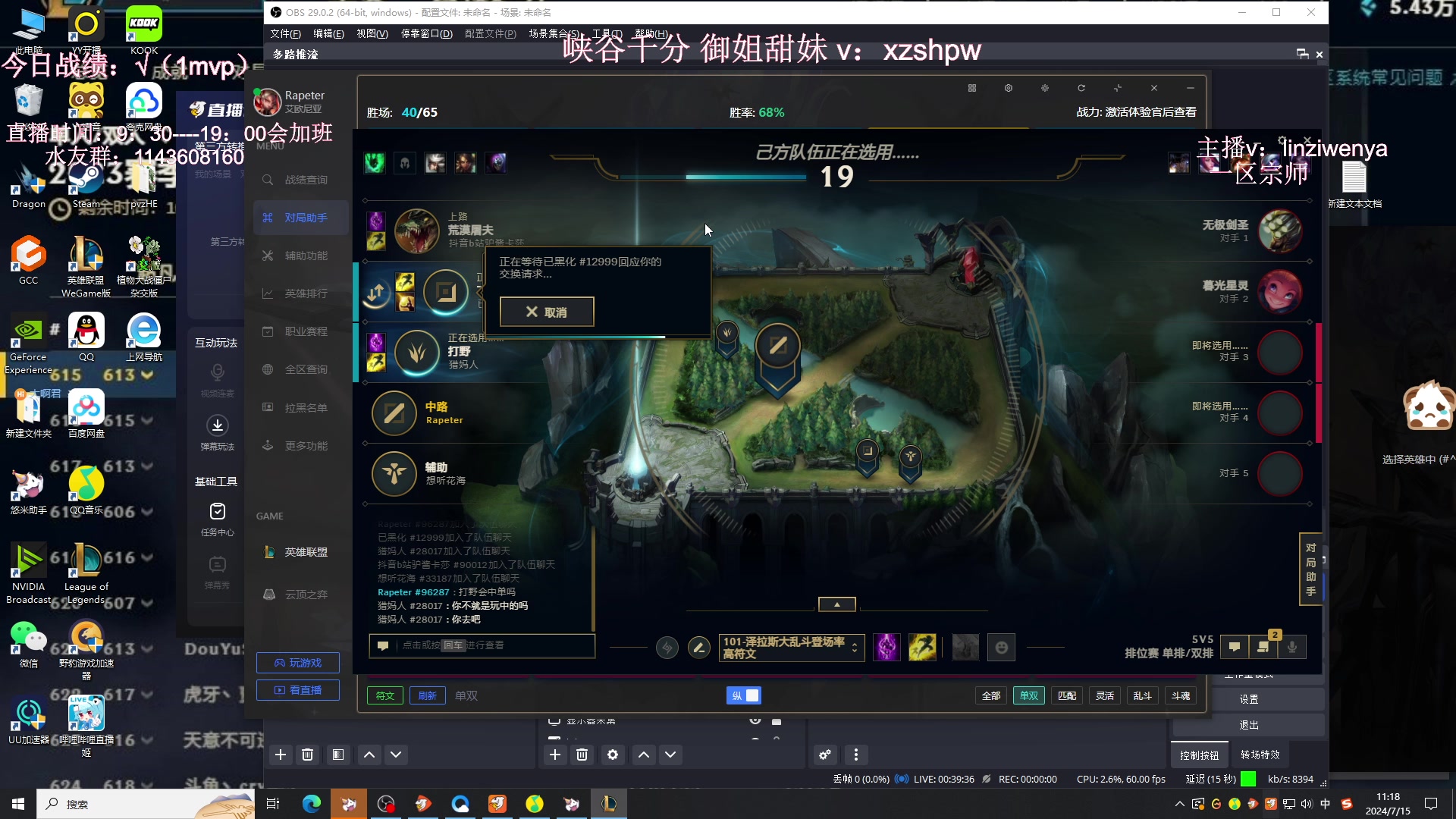
Task: Select the 全部 filter
Action: (991, 695)
